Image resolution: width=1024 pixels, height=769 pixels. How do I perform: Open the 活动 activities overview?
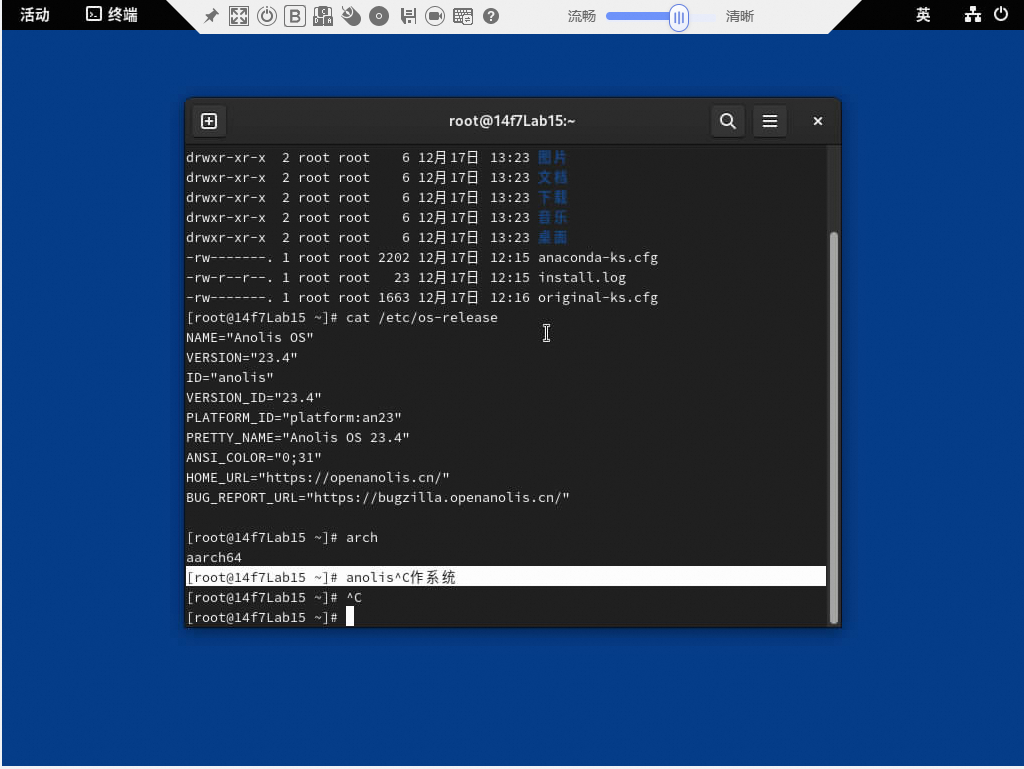pyautogui.click(x=35, y=15)
